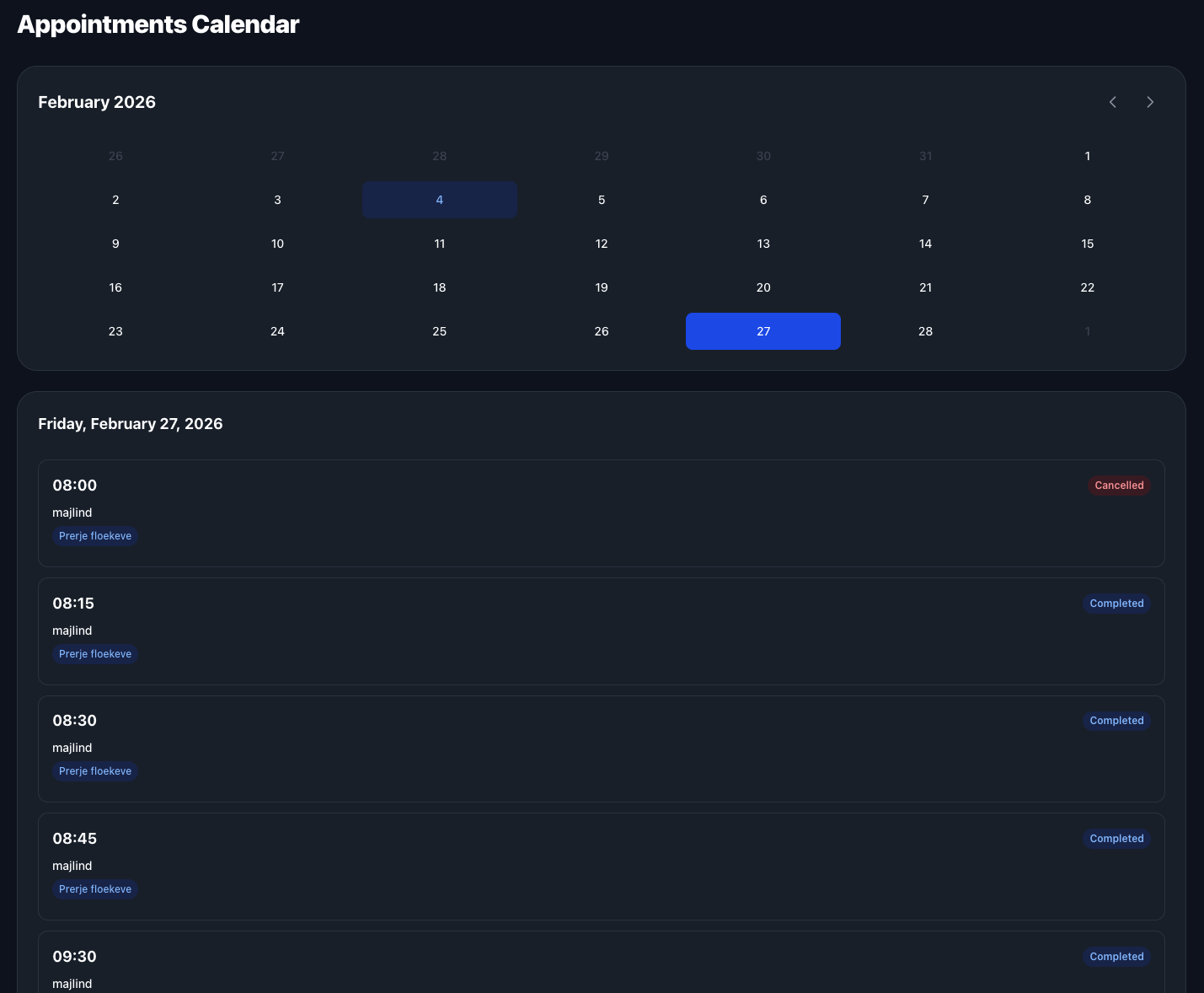This screenshot has height=993, width=1204.
Task: Click the Completed badge on 09:30 appointment
Action: click(1116, 957)
